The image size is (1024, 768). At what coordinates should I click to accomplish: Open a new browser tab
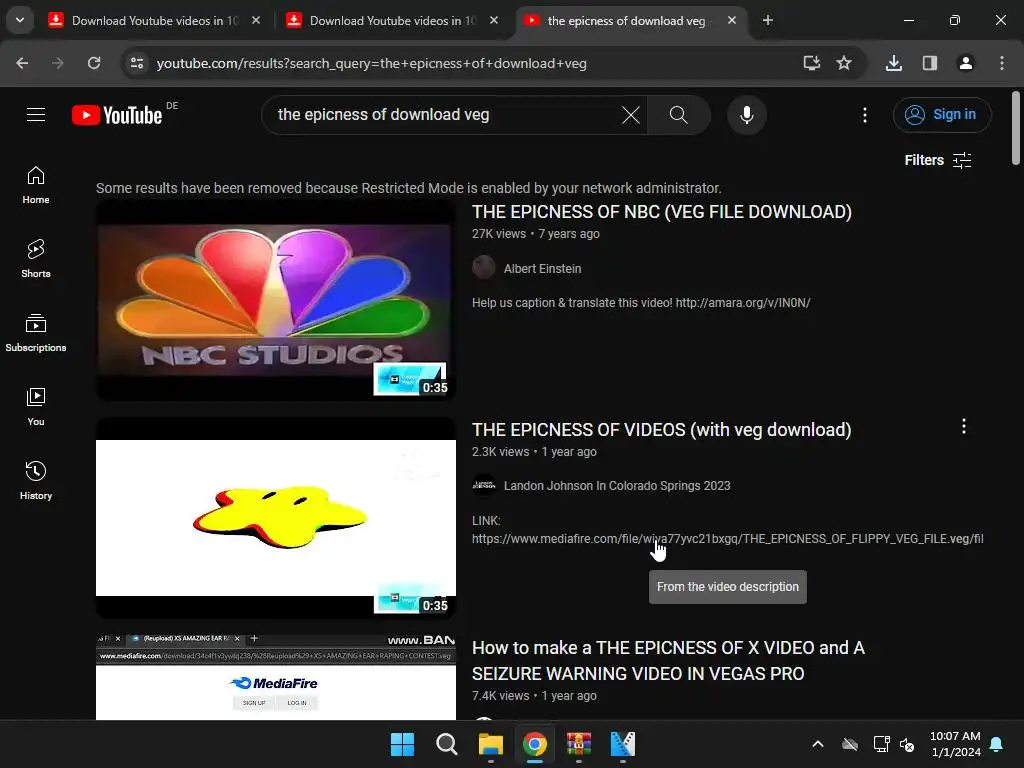(x=767, y=20)
